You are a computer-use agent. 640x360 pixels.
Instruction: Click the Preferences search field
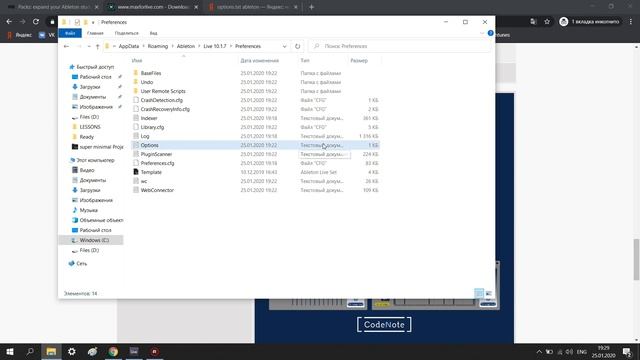click(x=400, y=46)
